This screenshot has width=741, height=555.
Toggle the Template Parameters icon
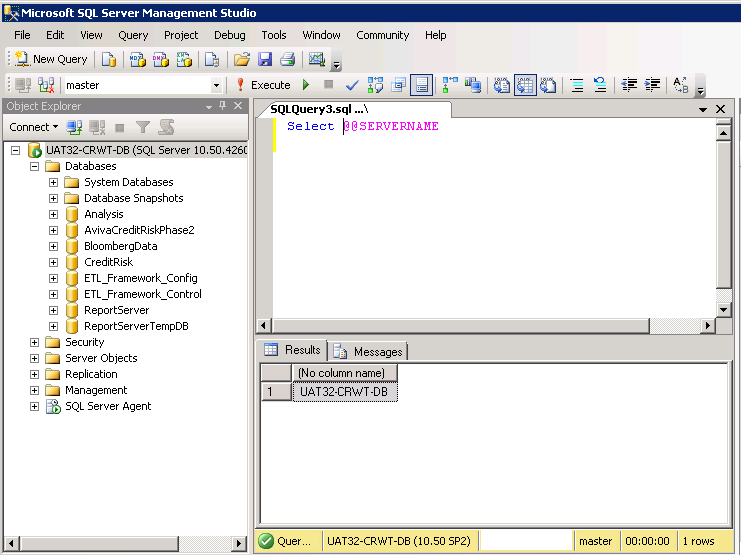[x=422, y=85]
